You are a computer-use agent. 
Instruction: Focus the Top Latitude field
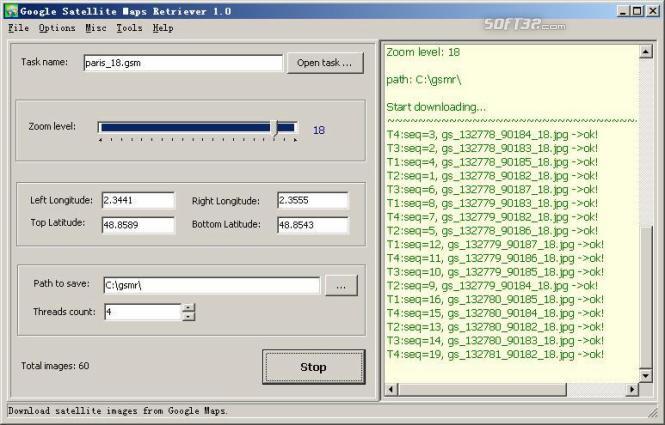[138, 225]
